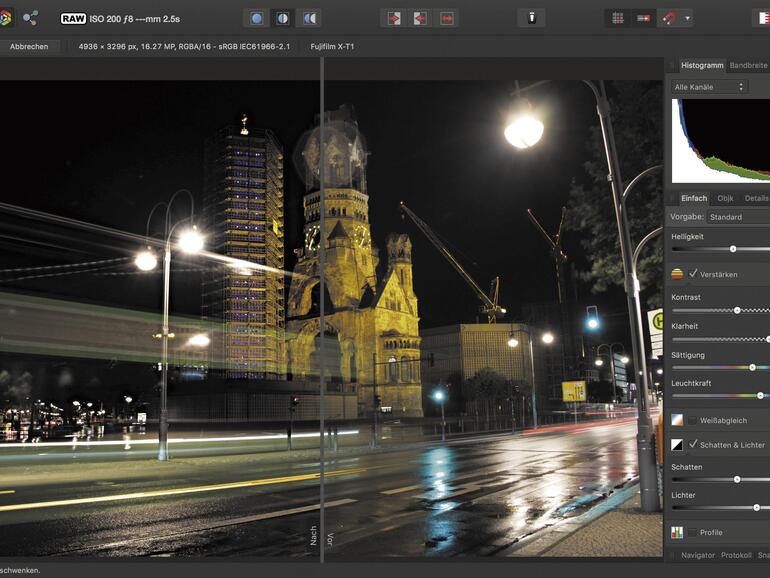Viewport: 770px width, 578px height.
Task: Click the show clipped shadows icon
Action: 420,18
